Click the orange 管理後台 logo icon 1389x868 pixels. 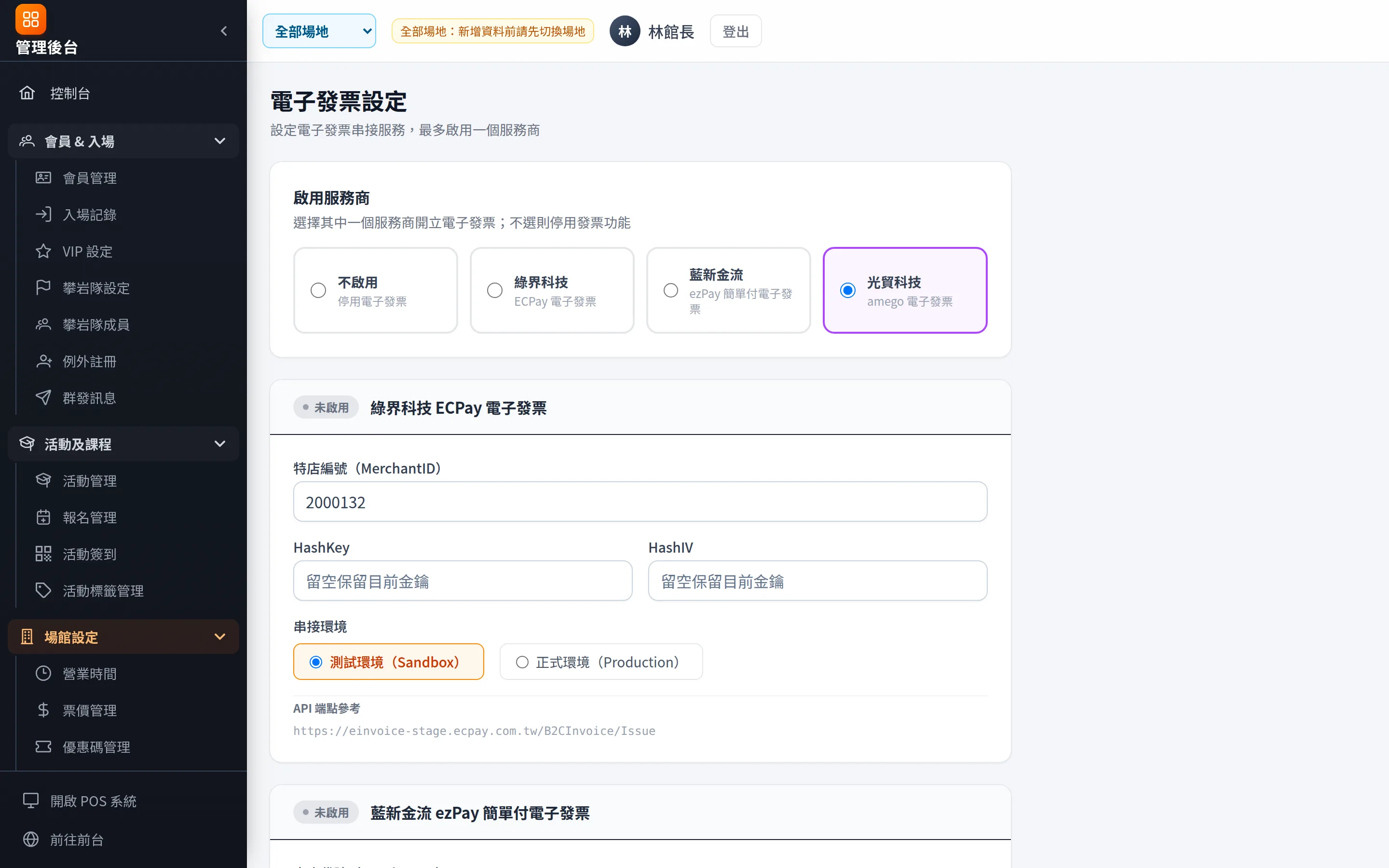(x=30, y=19)
